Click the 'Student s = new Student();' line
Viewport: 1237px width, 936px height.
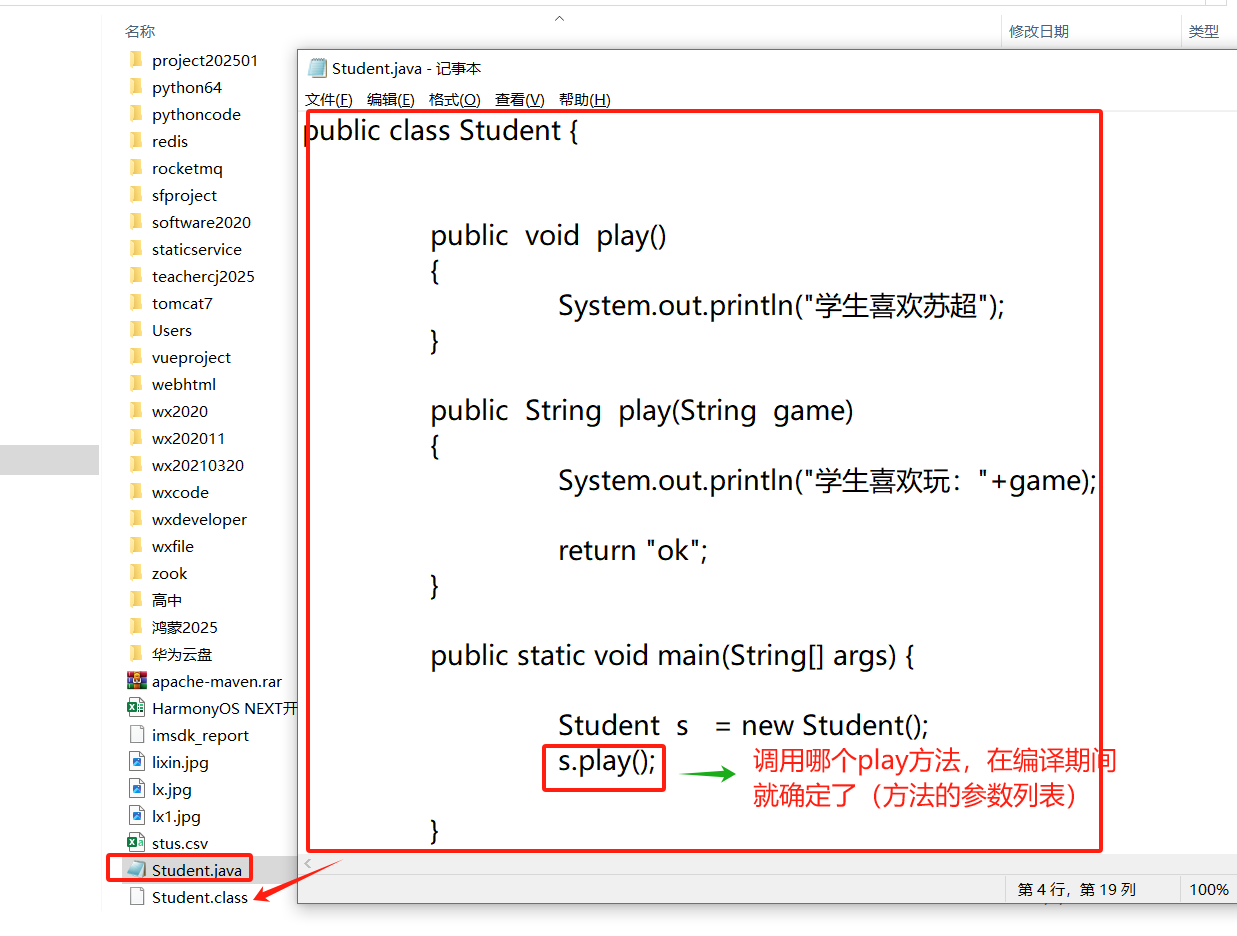[x=743, y=725]
